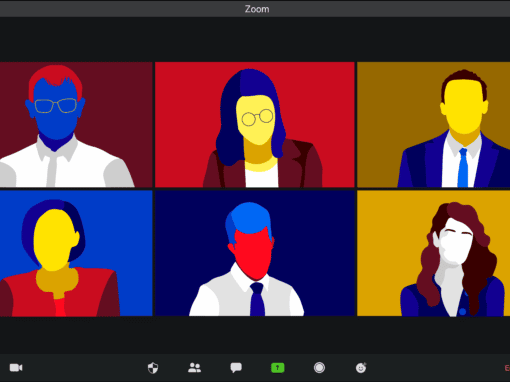
Task: Select the curly-haired woman on the gold tile
Action: pos(434,253)
